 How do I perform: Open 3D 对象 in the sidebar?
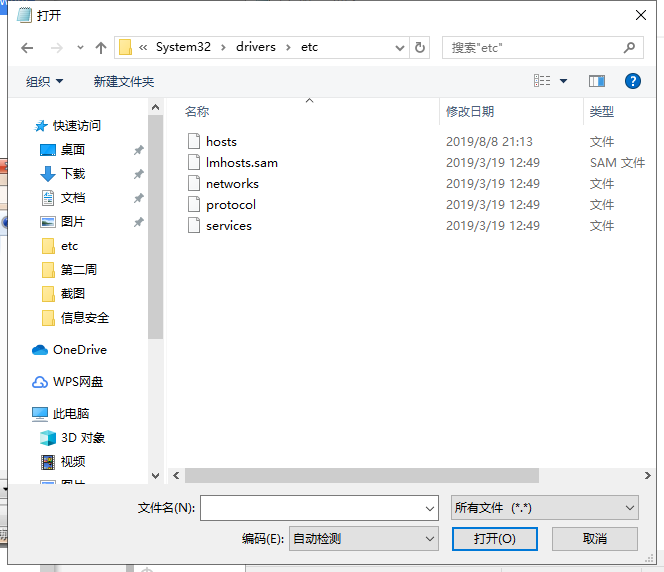83,438
